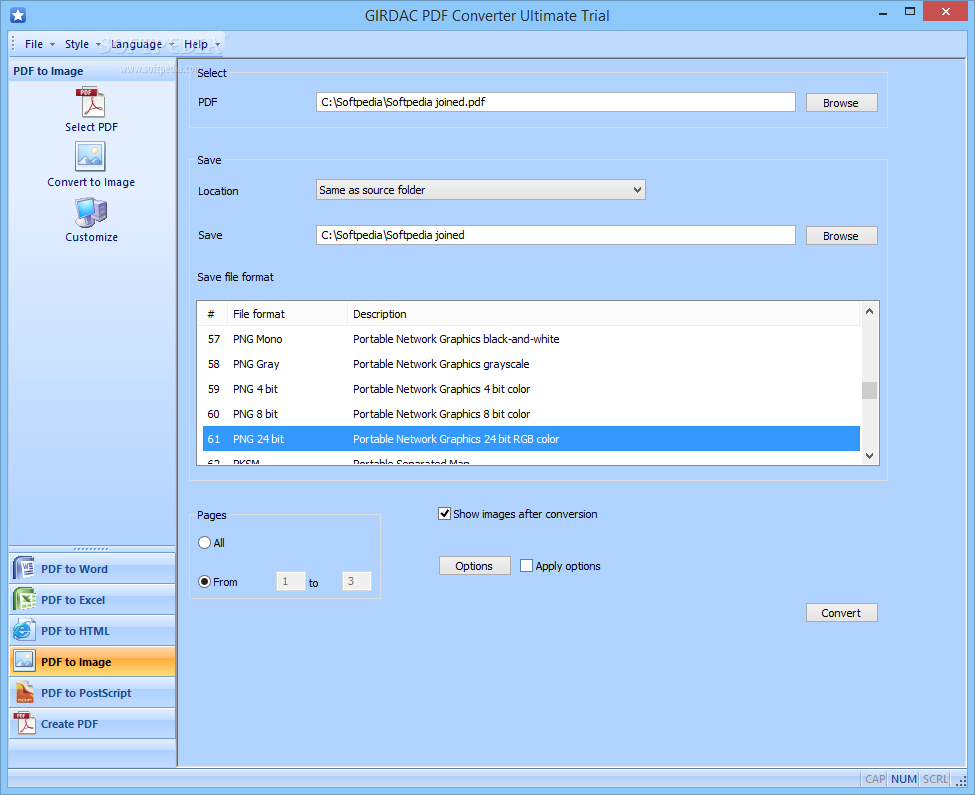Click the SCRL status bar indicator
Image resolution: width=975 pixels, height=795 pixels.
coord(935,779)
